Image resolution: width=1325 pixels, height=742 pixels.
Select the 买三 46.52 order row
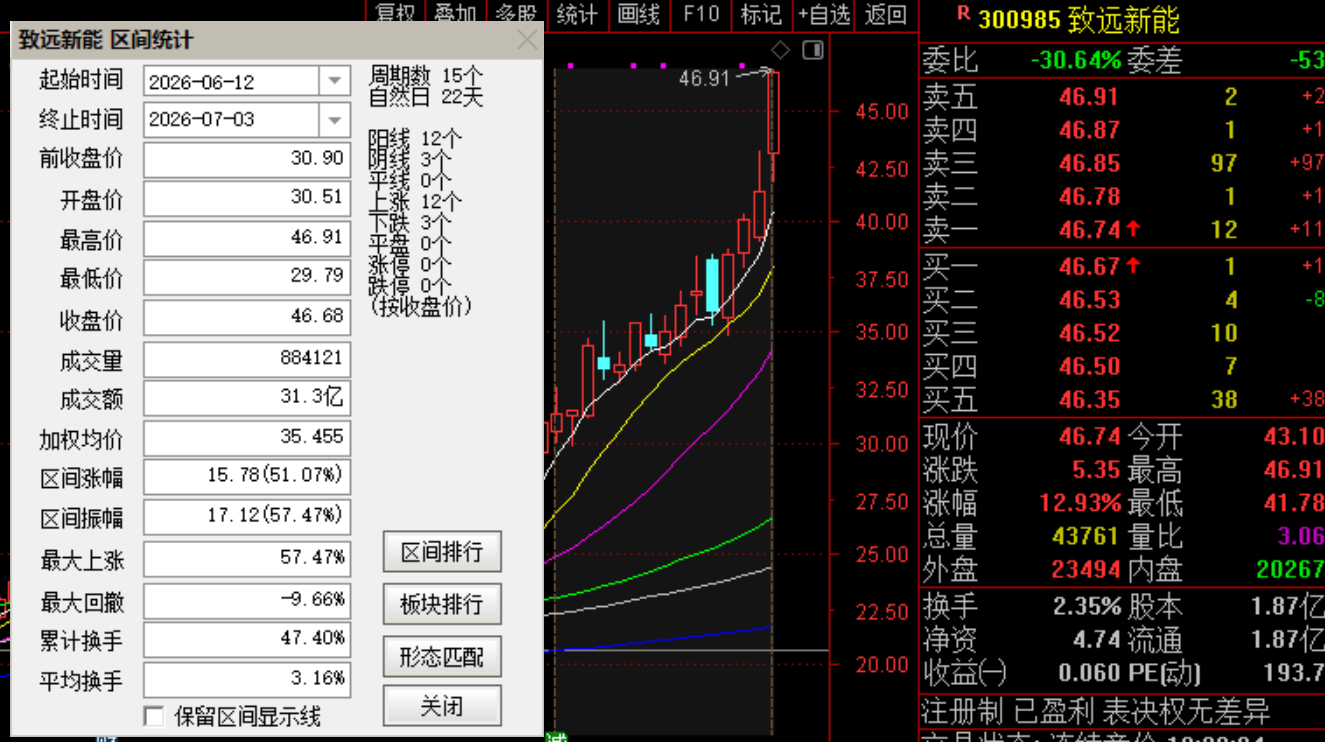(x=1122, y=333)
